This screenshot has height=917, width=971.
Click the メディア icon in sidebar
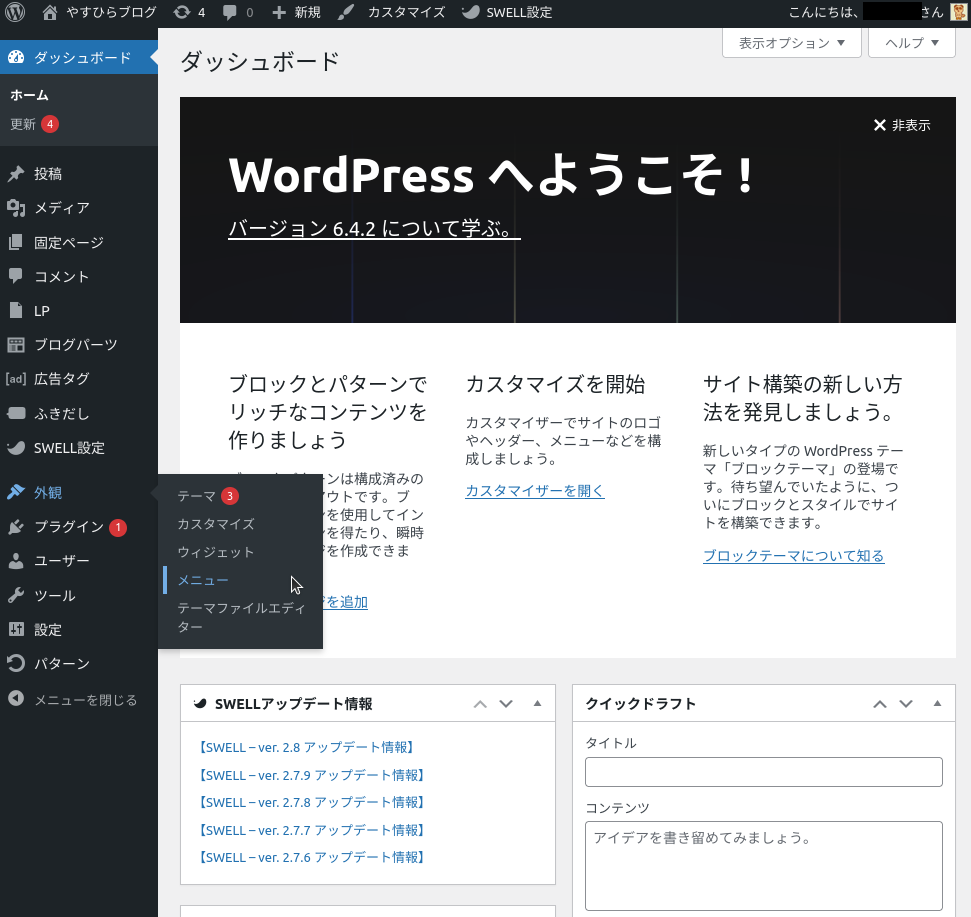point(16,208)
